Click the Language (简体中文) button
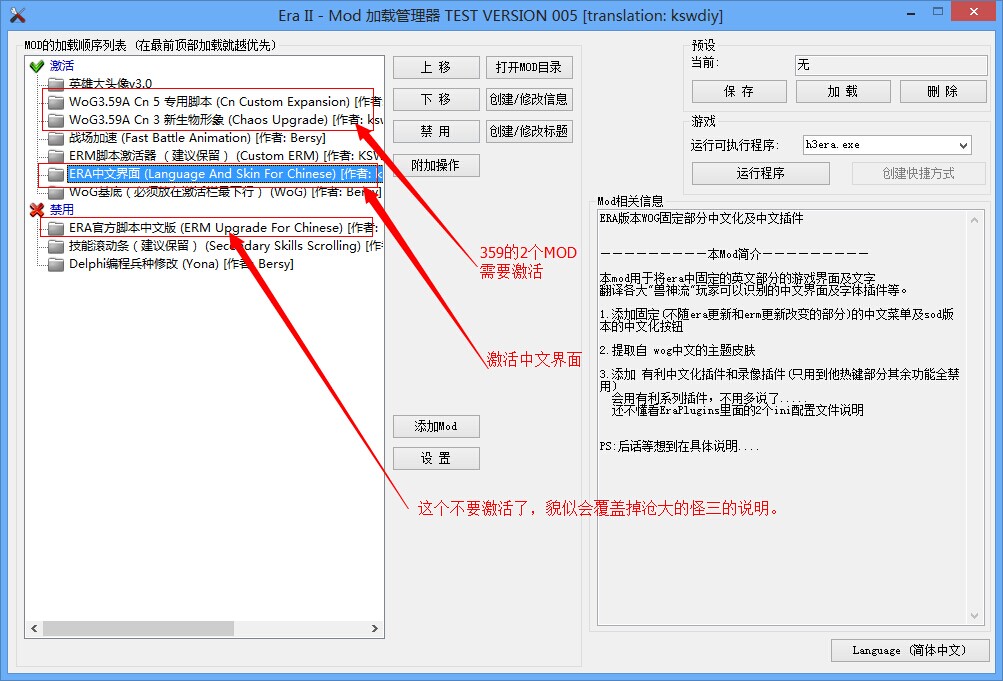The width and height of the screenshot is (1003, 681). 909,650
